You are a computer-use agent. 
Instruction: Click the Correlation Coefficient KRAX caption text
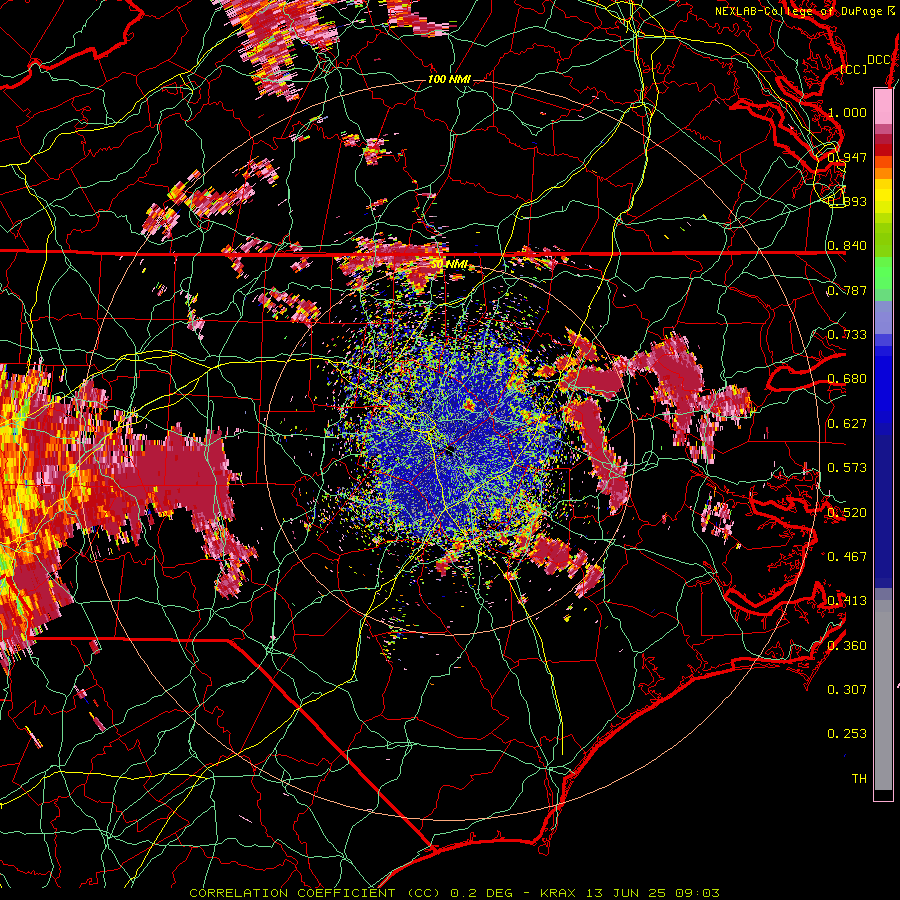(x=454, y=893)
